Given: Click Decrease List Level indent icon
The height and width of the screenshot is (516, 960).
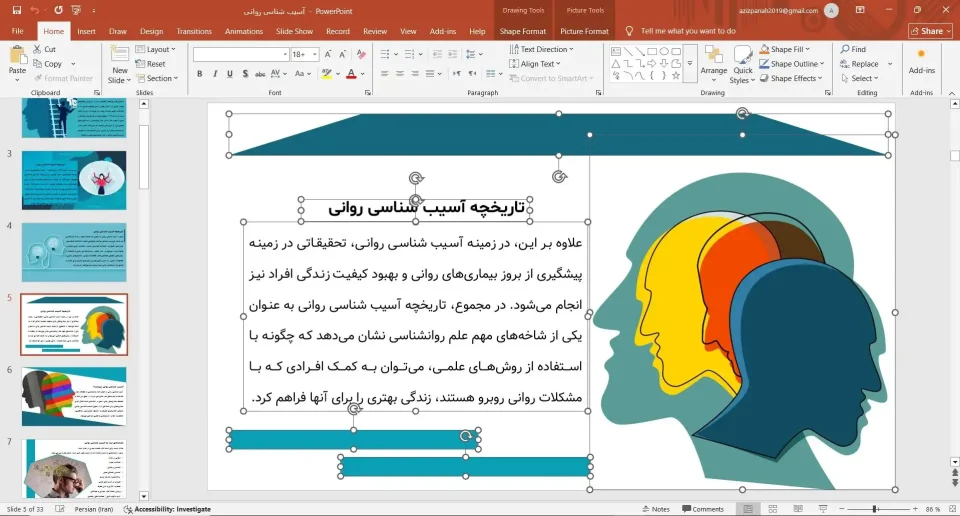Looking at the screenshot, I should coord(437,54).
